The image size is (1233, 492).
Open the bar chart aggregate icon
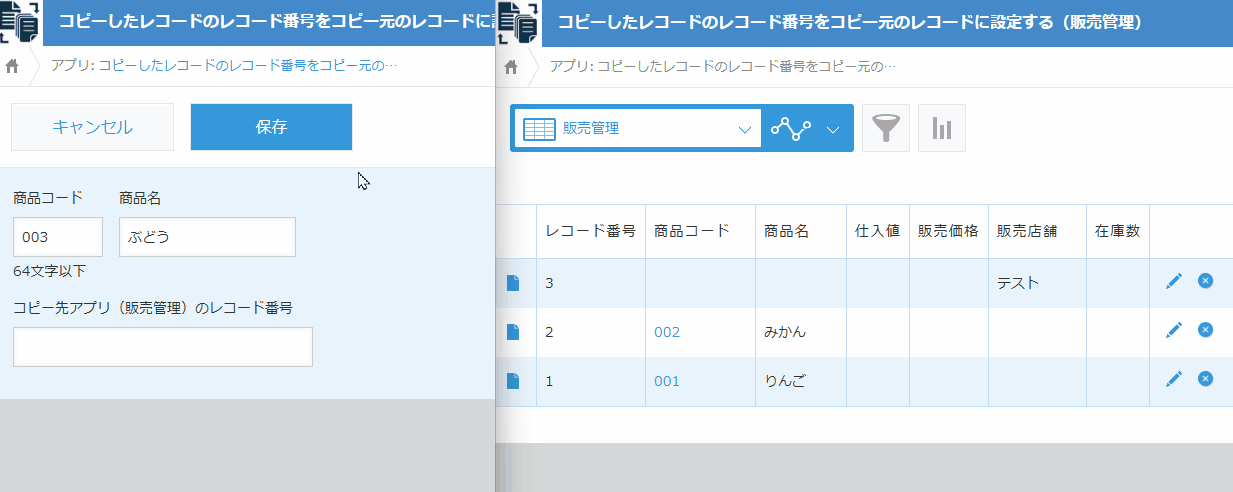coord(941,128)
